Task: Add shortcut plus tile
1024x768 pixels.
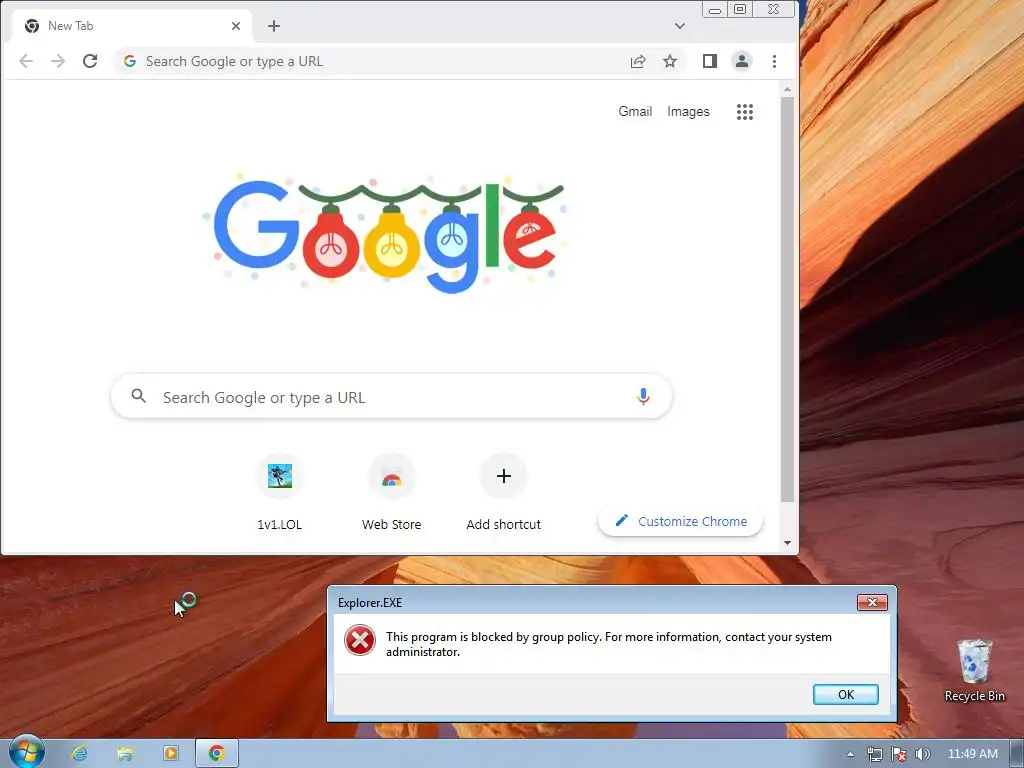Action: (504, 492)
